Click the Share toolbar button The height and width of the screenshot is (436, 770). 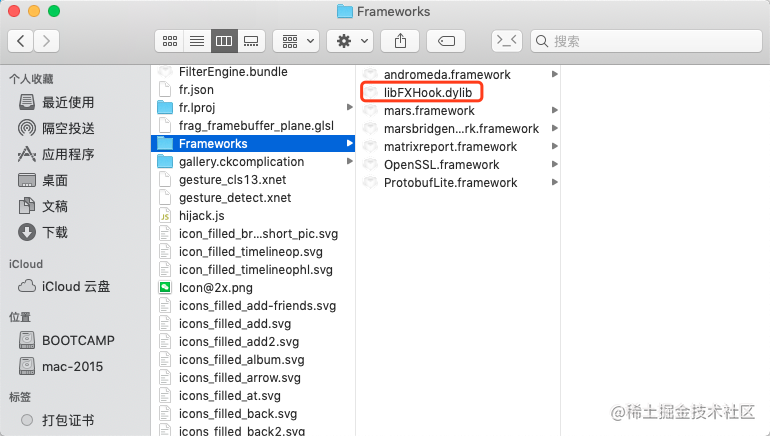[x=400, y=41]
